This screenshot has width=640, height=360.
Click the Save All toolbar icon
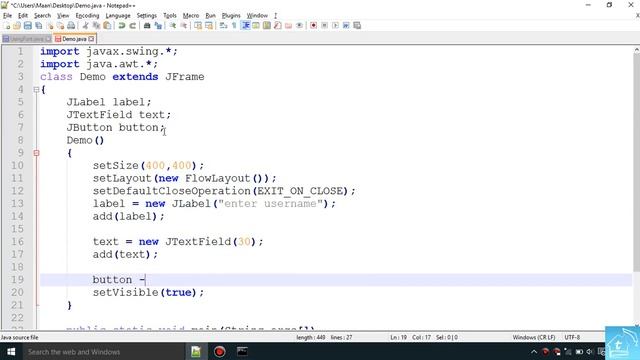point(38,26)
